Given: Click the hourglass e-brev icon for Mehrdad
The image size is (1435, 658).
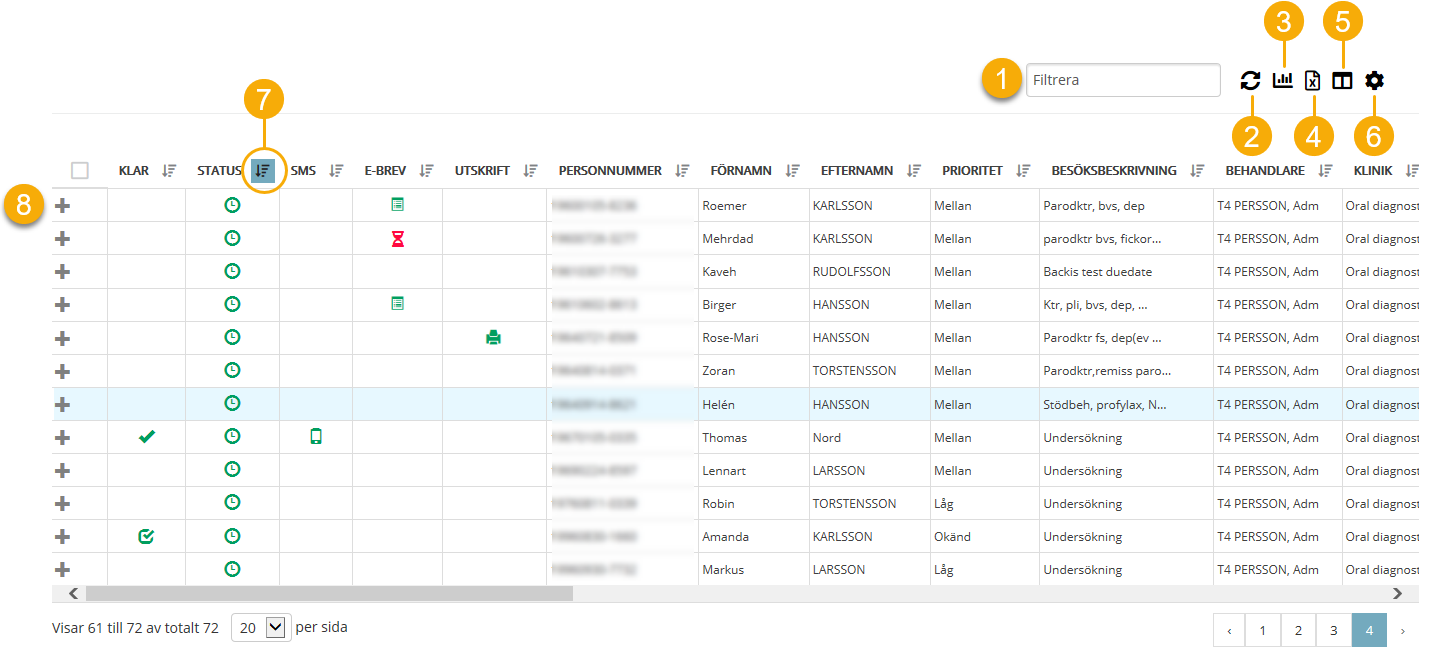Looking at the screenshot, I should (x=397, y=239).
